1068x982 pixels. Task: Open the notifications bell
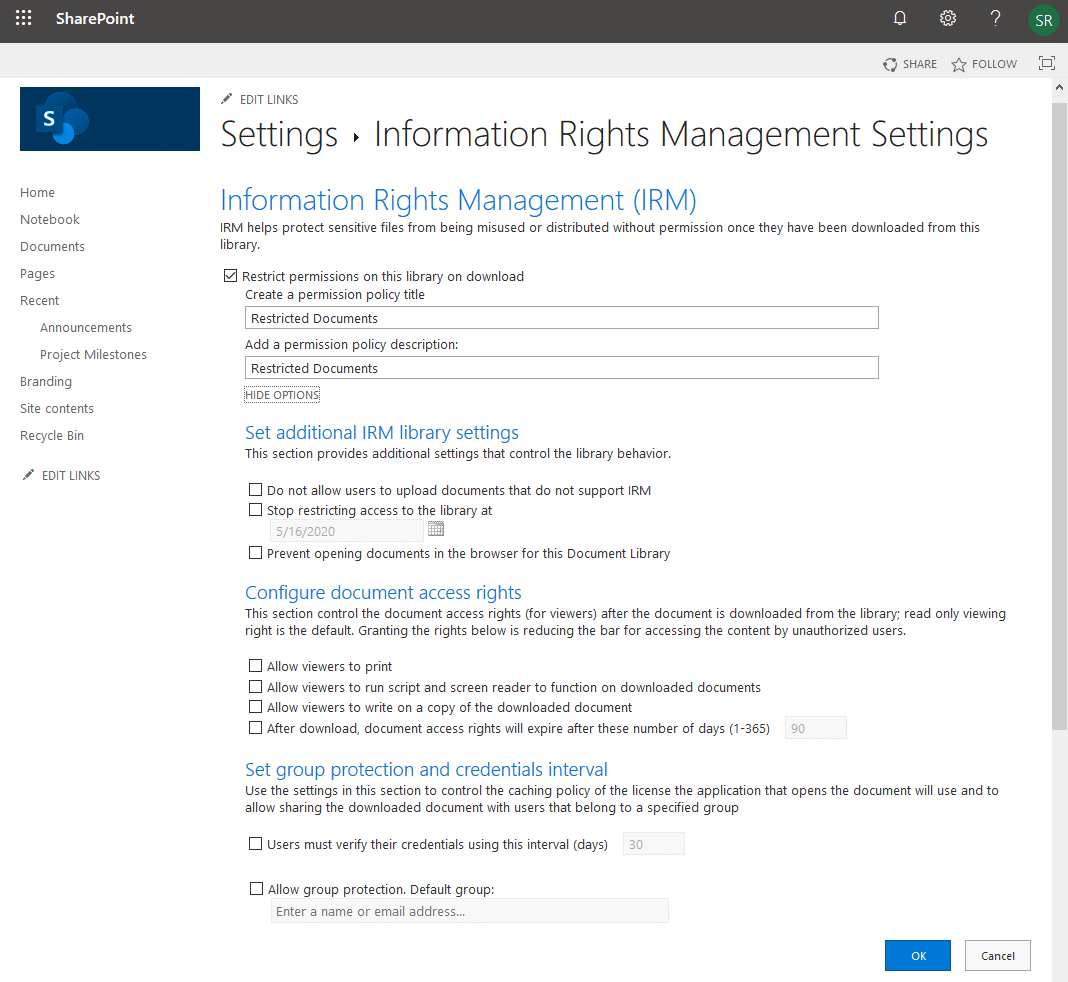tap(899, 18)
